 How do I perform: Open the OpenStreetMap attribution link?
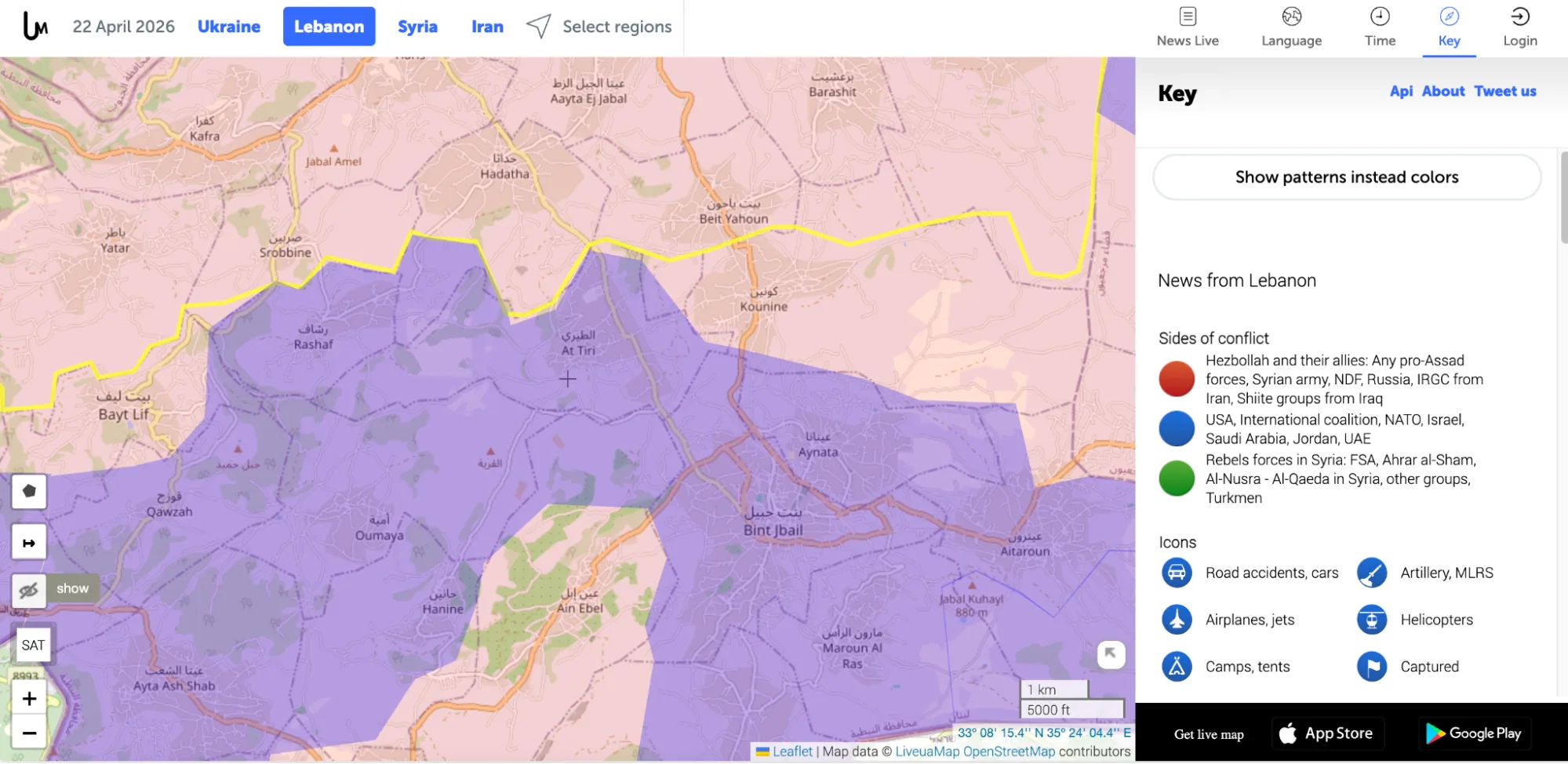1009,751
